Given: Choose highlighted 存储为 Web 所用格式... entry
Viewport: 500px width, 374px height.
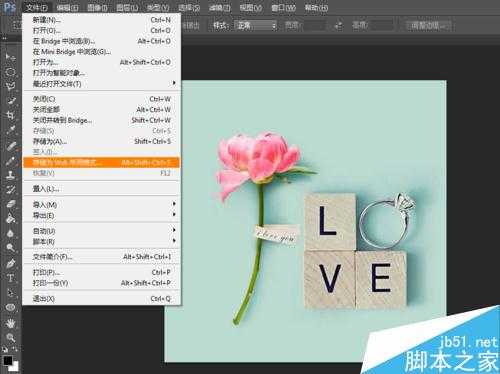Looking at the screenshot, I should (102, 163).
